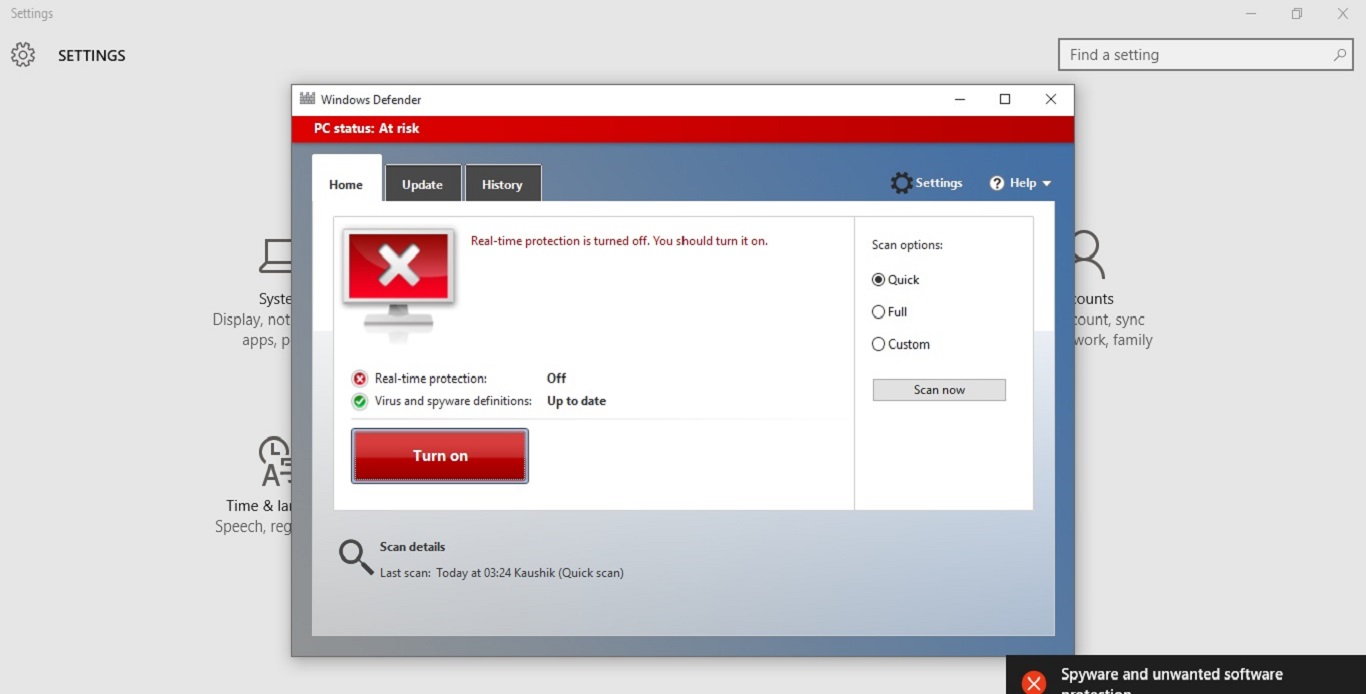
Task: Click the Scan now button
Action: (939, 390)
